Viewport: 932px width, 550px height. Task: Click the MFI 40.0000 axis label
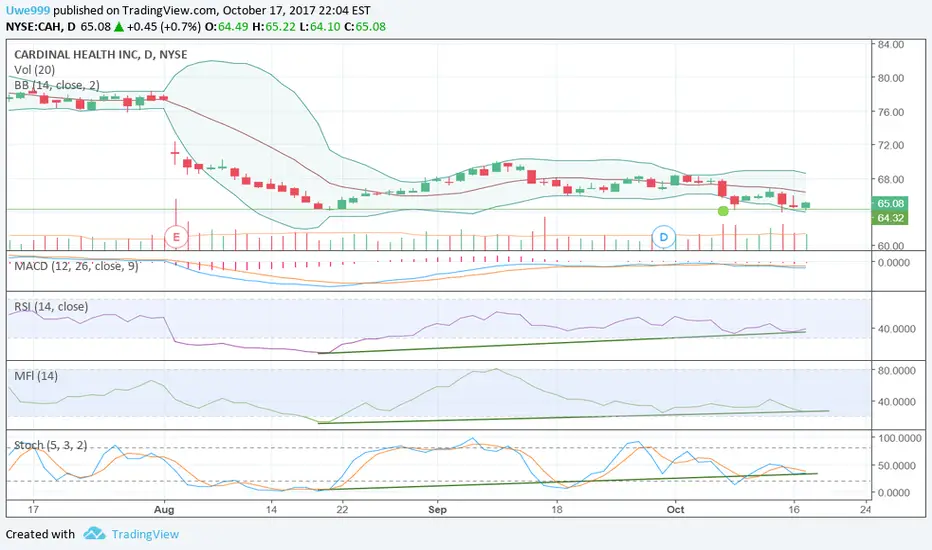(x=896, y=402)
